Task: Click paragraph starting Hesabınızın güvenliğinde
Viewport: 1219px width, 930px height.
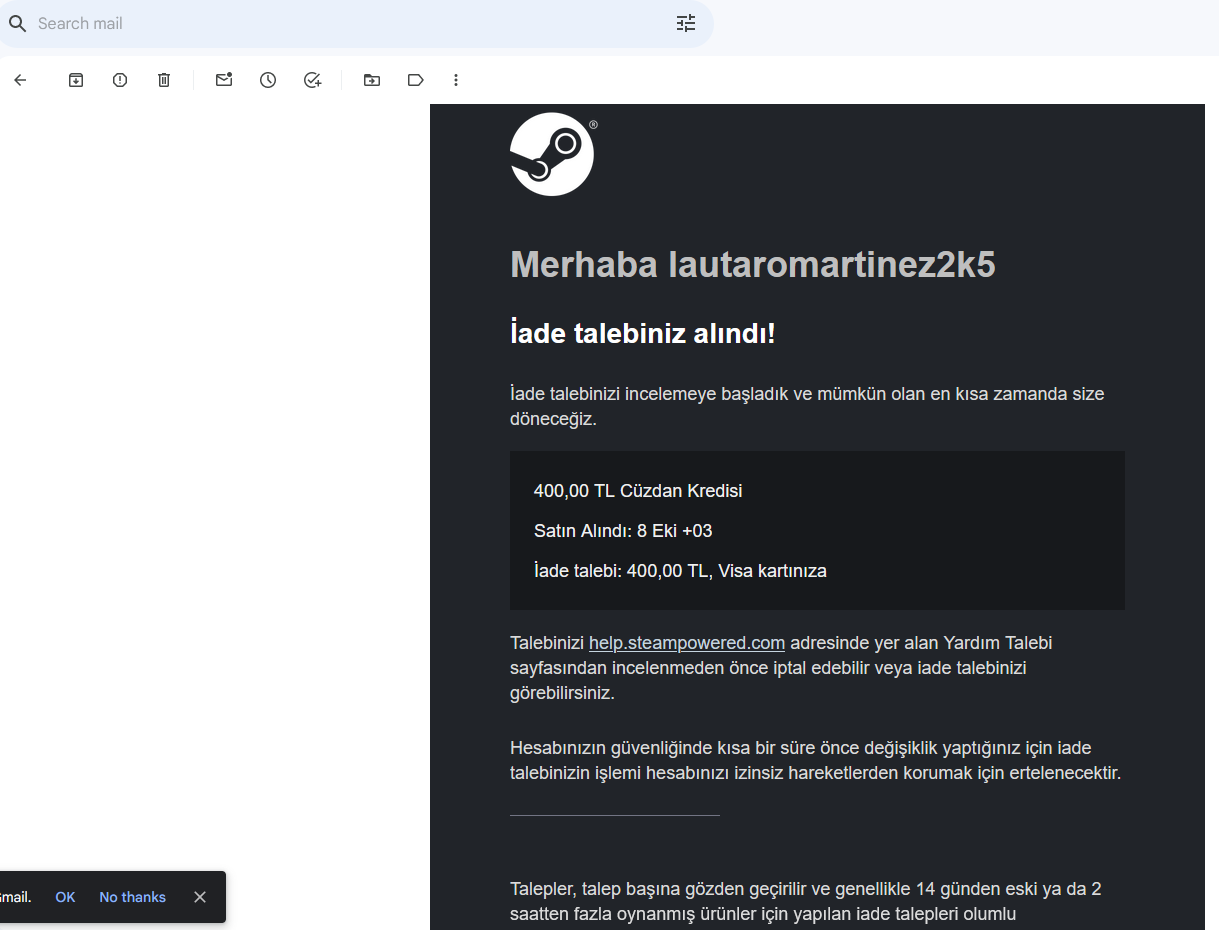Action: pos(816,761)
